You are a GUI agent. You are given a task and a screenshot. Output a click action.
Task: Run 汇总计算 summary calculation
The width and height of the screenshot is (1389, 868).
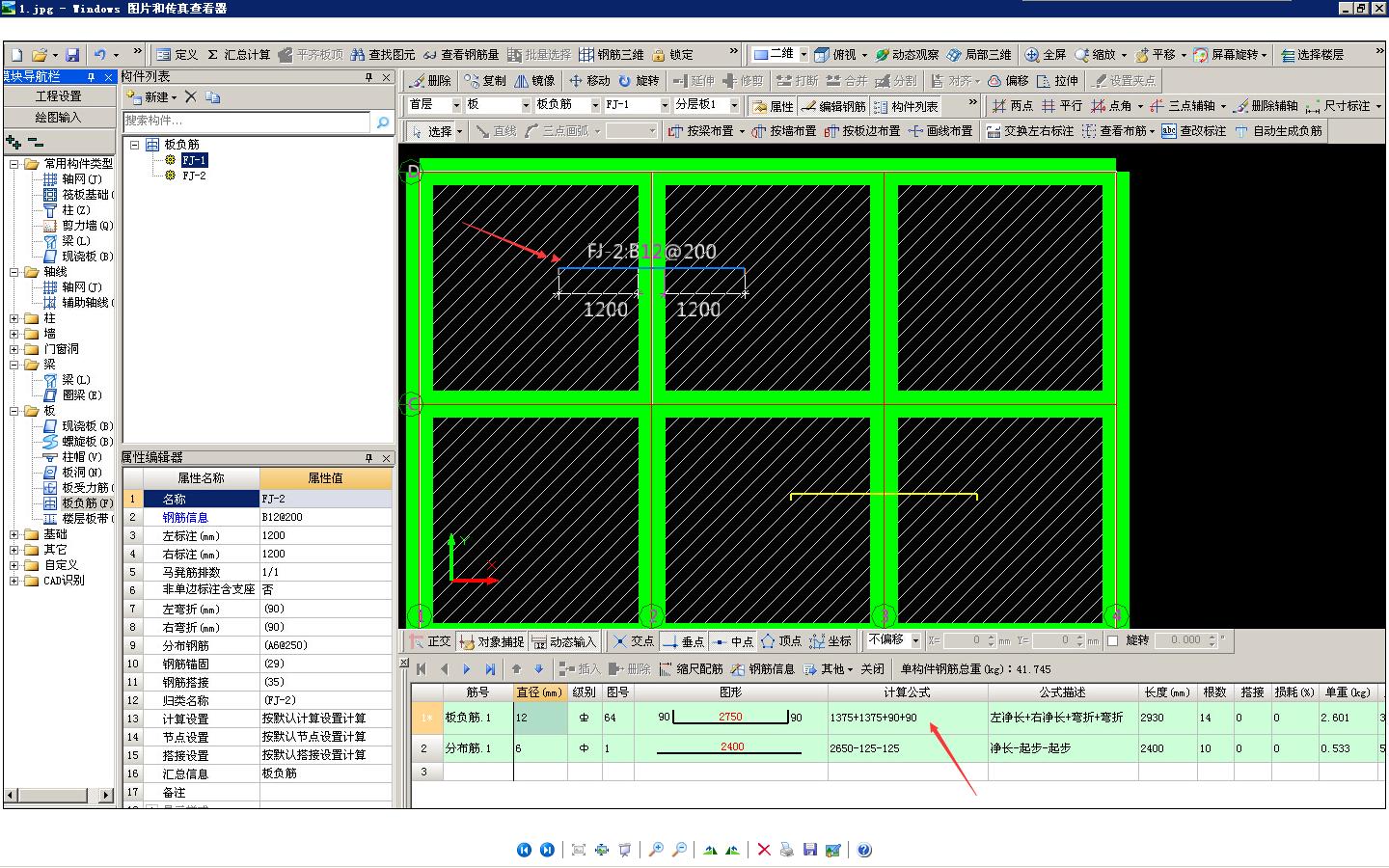click(239, 55)
